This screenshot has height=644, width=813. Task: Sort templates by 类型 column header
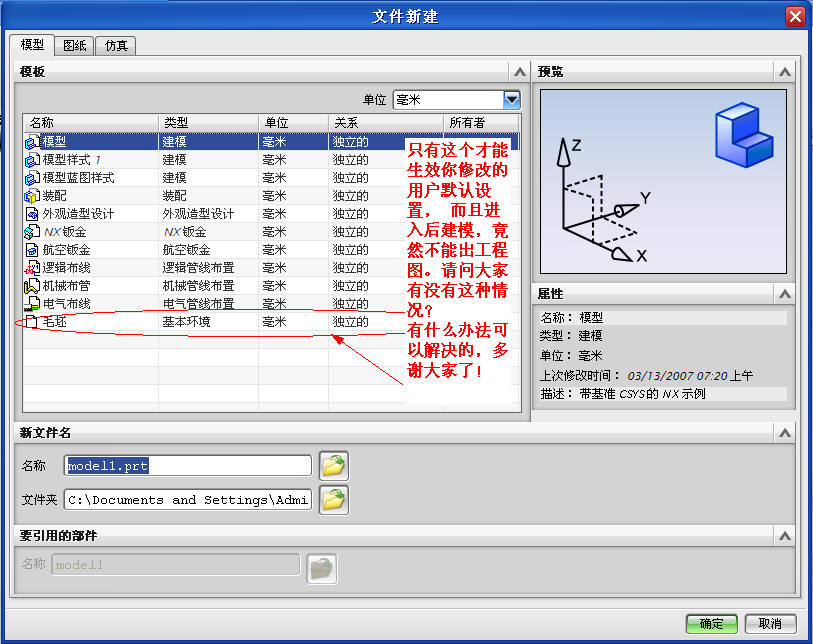pyautogui.click(x=208, y=123)
